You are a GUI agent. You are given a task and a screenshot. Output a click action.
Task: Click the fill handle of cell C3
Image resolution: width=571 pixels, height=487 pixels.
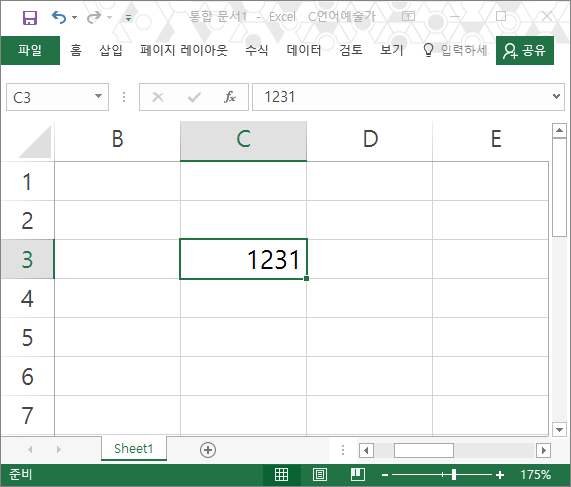pyautogui.click(x=306, y=278)
